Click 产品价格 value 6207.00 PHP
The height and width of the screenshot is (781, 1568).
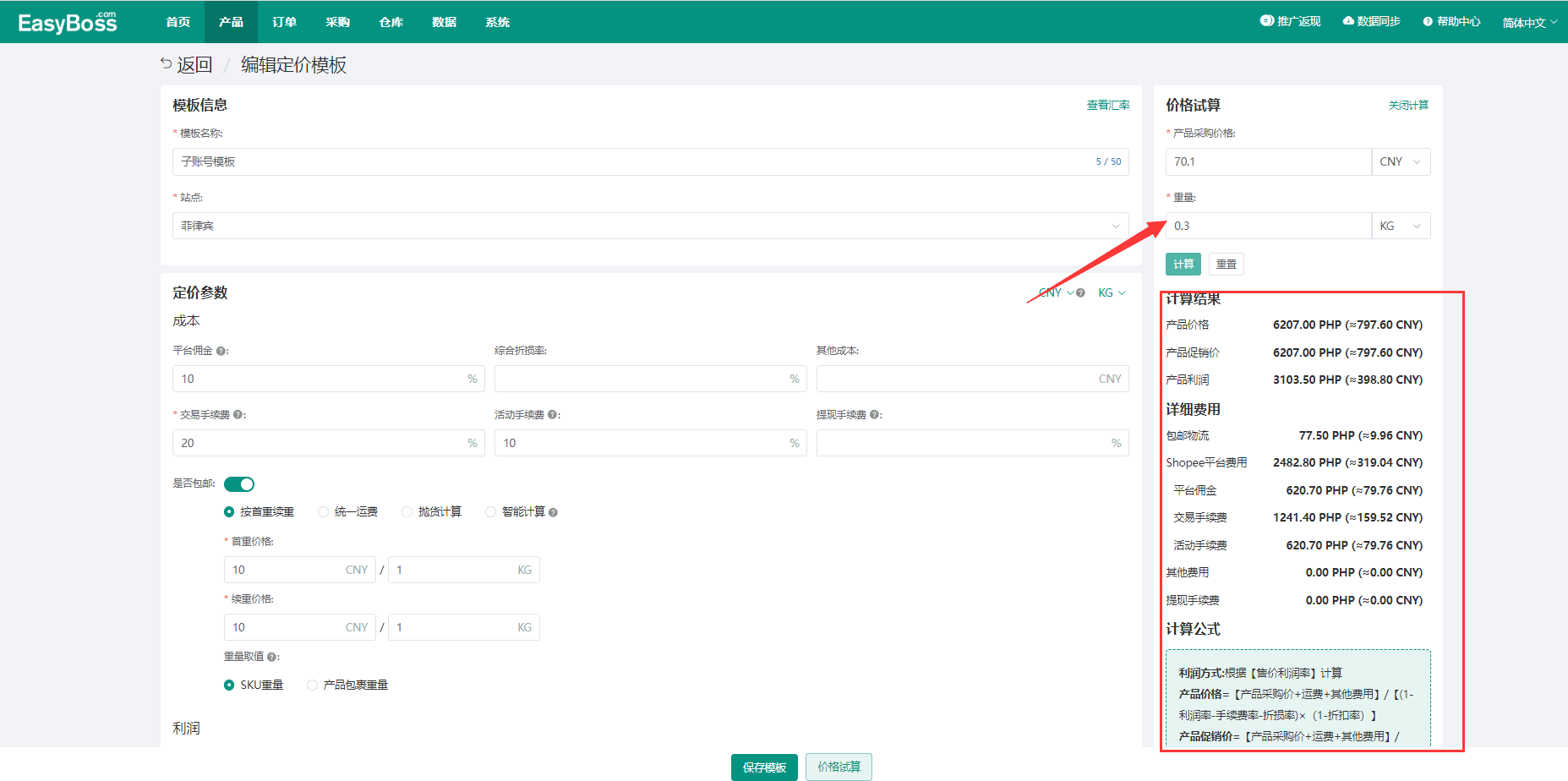[1347, 325]
